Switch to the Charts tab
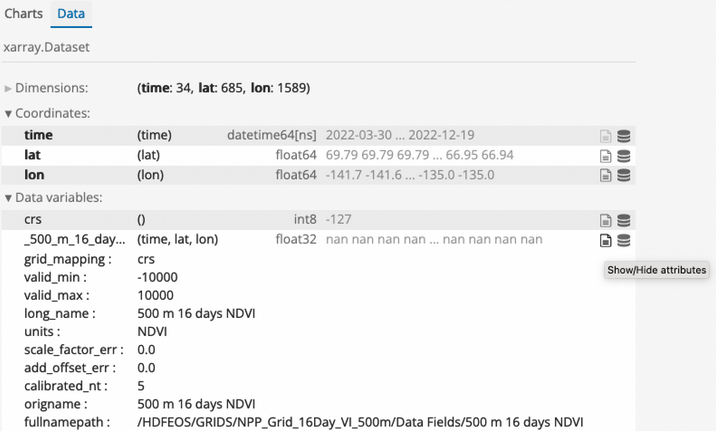The height and width of the screenshot is (432, 716). tap(23, 14)
